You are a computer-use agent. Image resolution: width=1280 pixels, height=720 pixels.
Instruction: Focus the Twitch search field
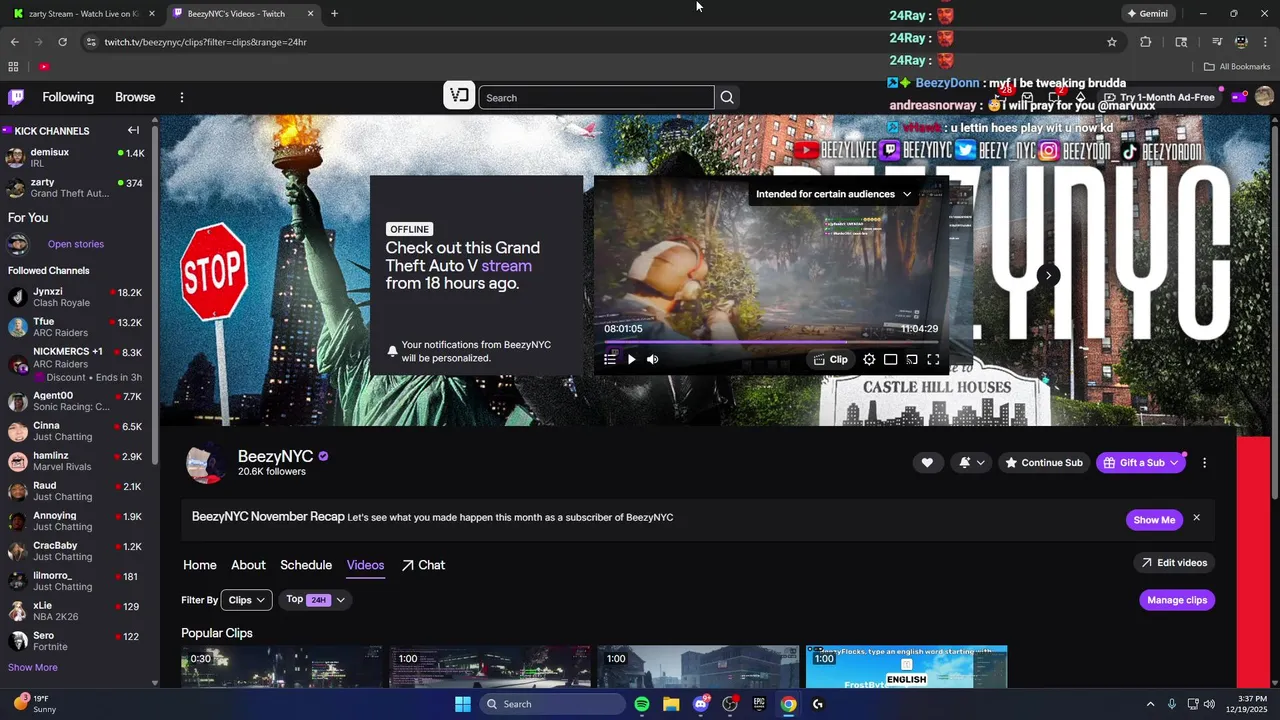coord(596,97)
